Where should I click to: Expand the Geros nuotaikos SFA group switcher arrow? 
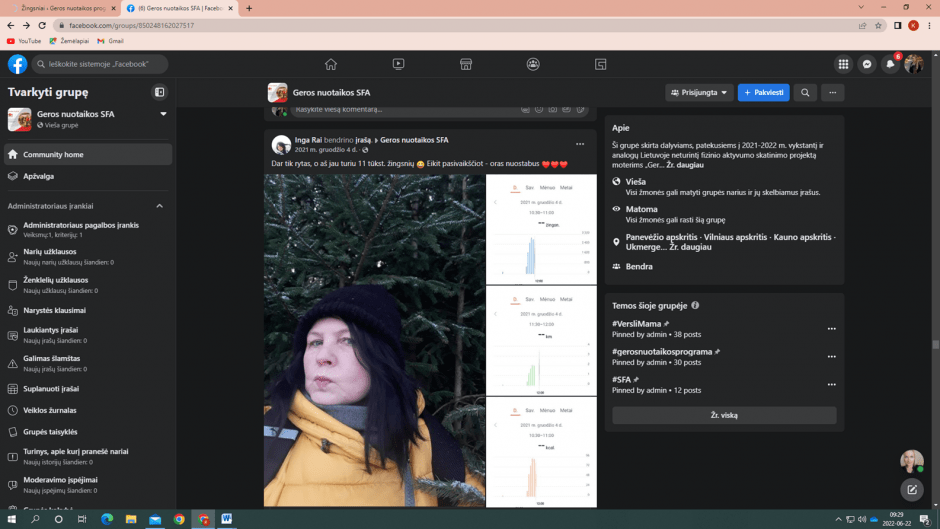point(163,114)
